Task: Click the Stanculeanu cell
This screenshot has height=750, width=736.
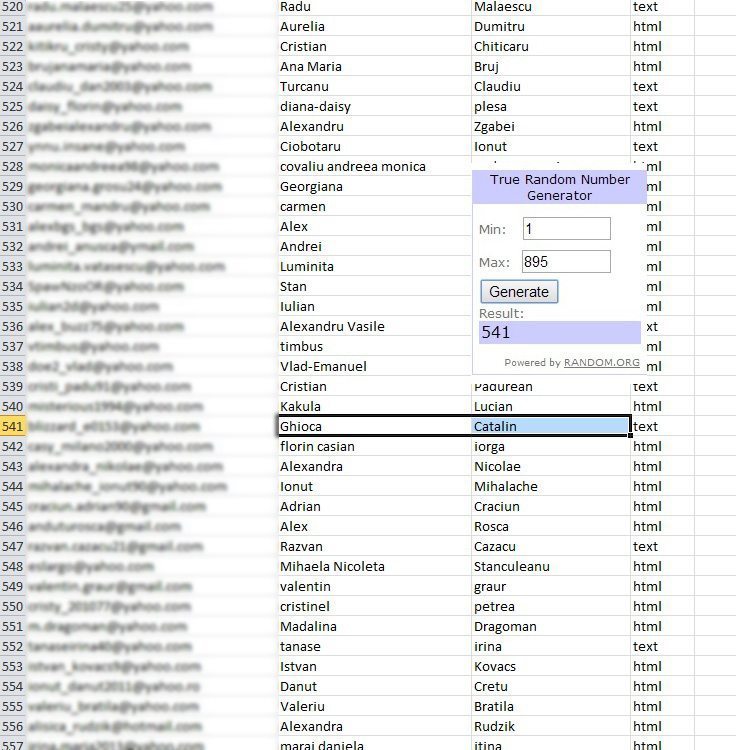Action: pos(550,566)
